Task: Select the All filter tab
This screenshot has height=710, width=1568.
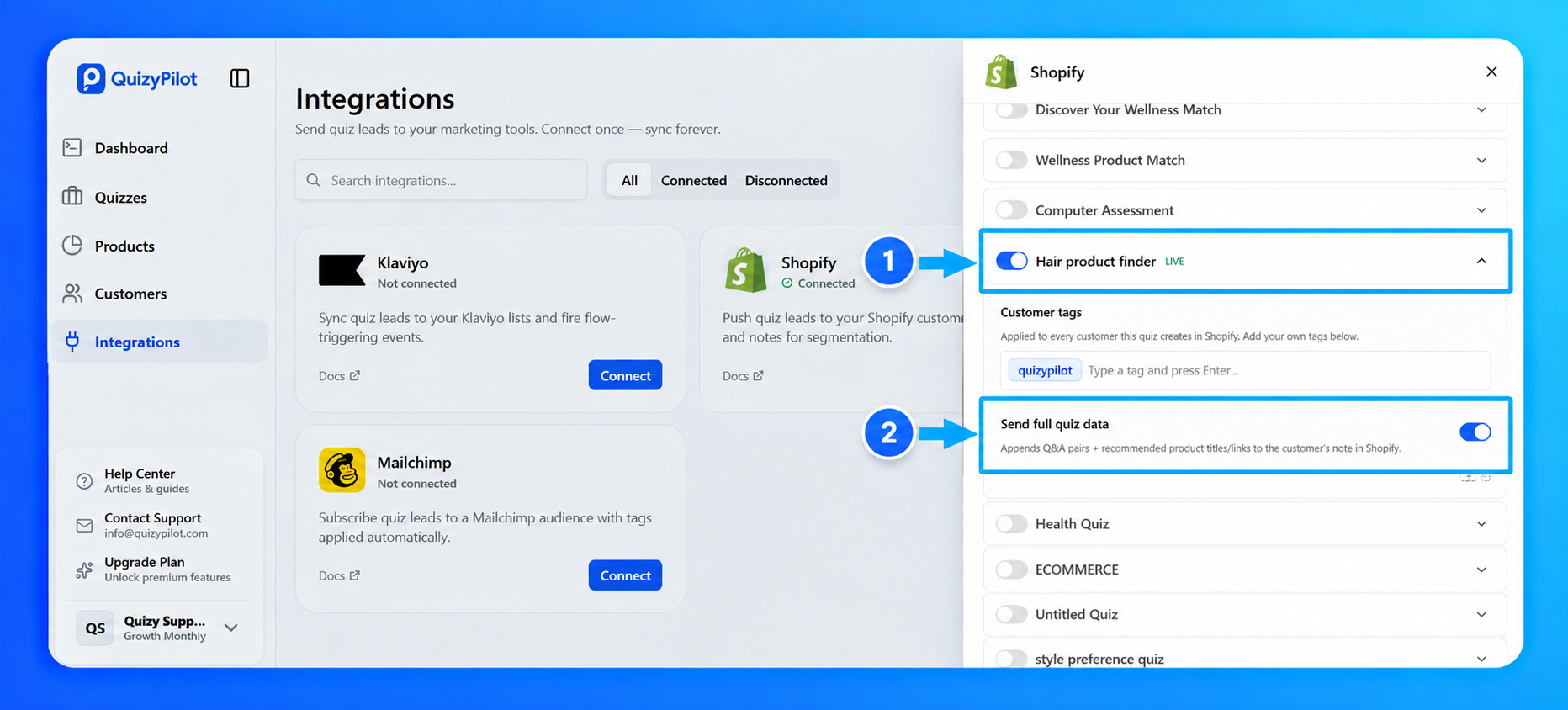Action: (629, 180)
